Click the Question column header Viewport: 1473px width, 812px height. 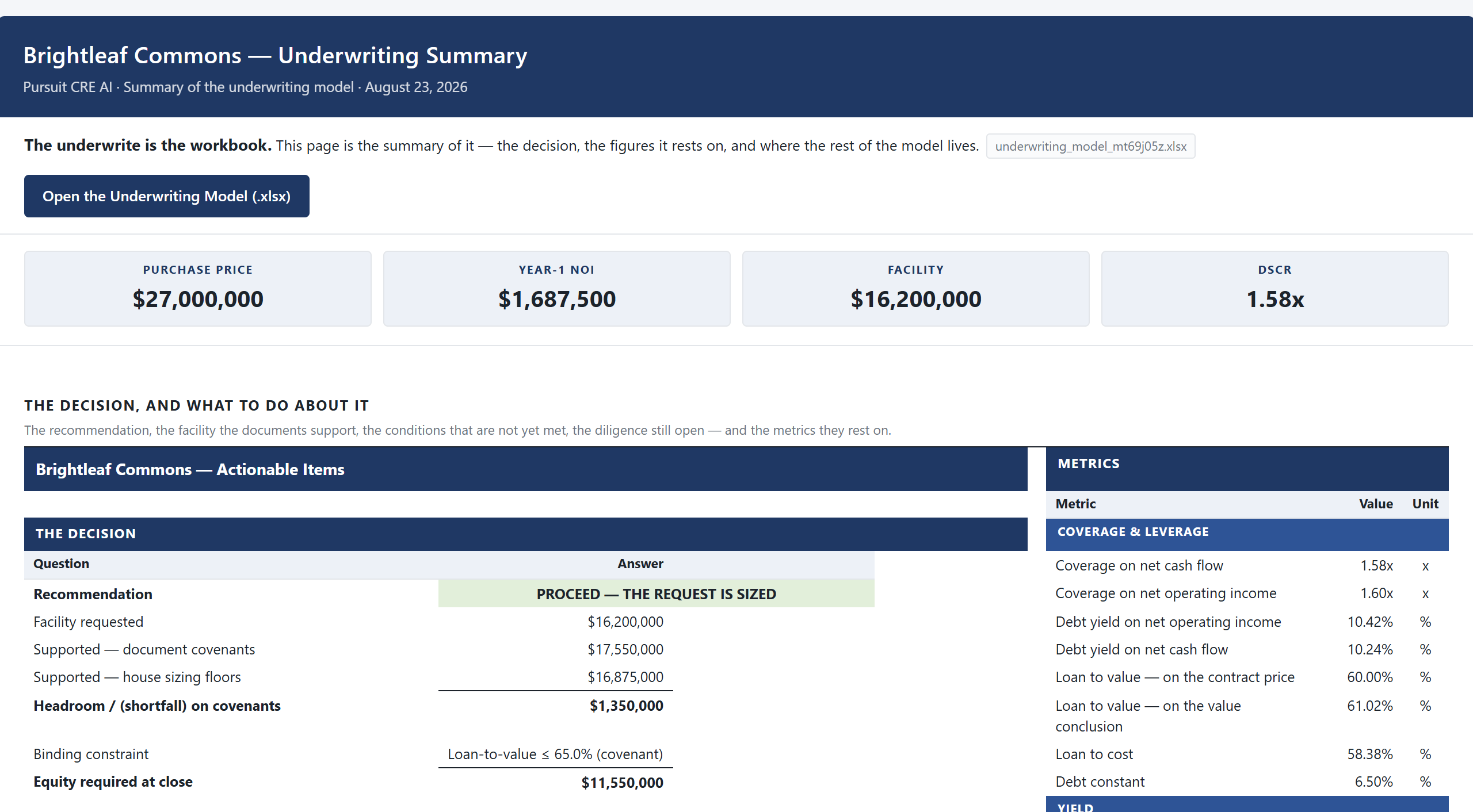(61, 564)
